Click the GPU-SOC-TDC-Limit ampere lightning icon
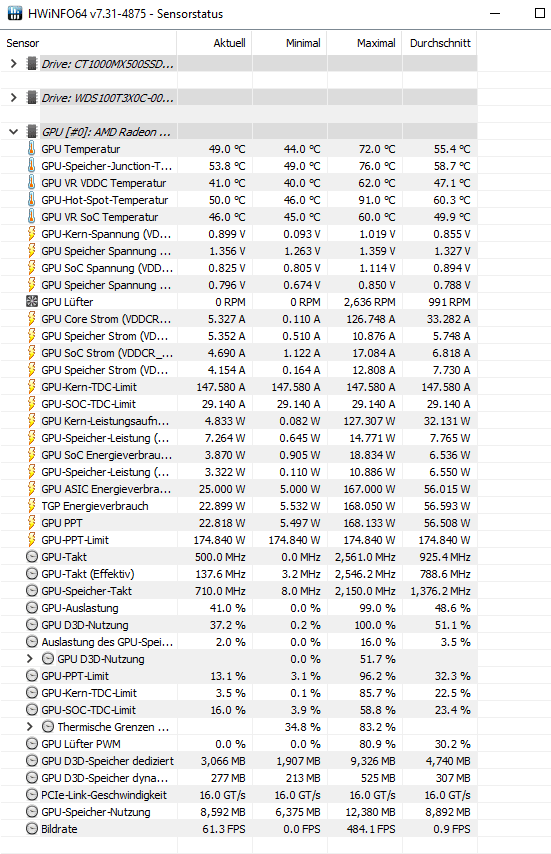The height and width of the screenshot is (854, 551). [32, 404]
